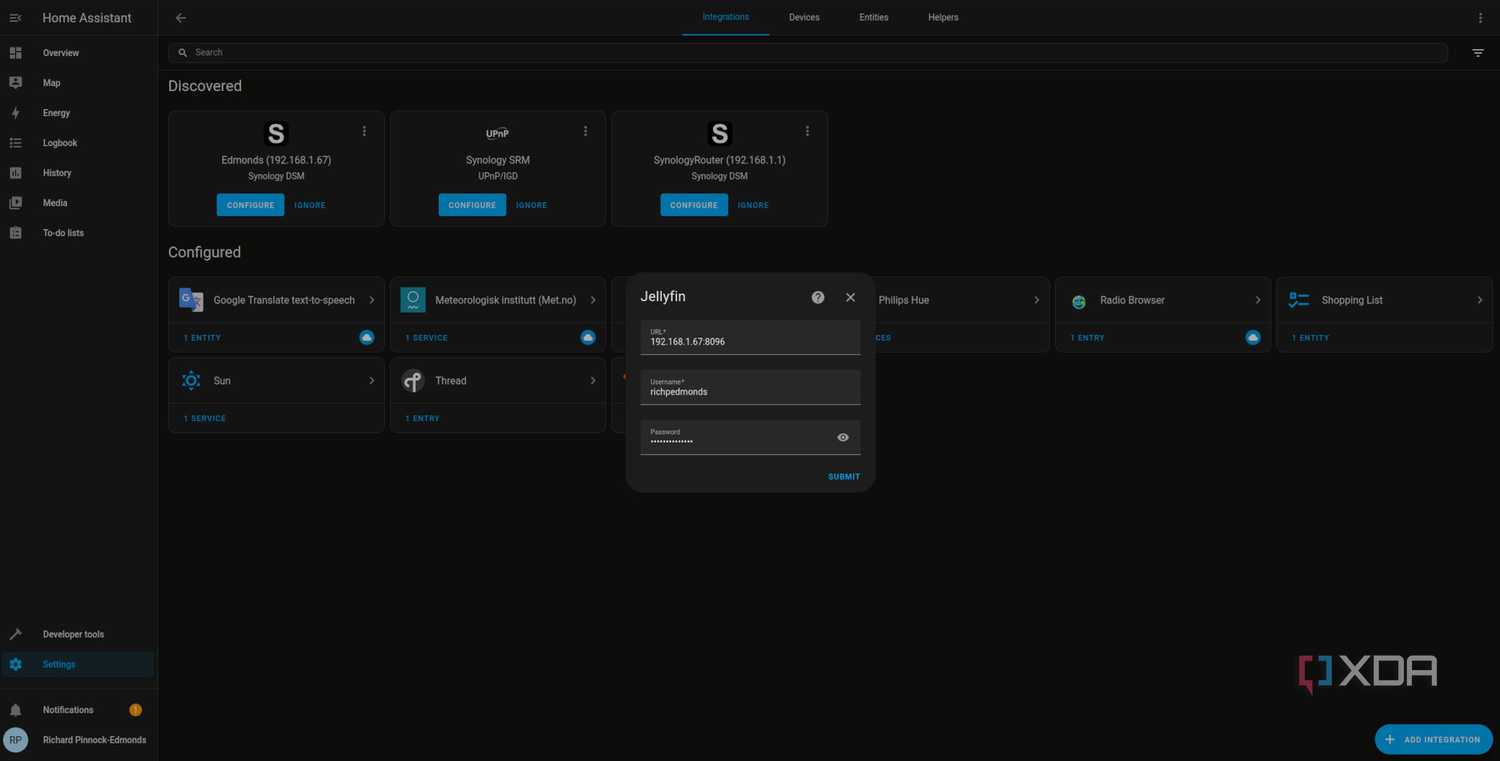
Task: Click the integrations search field
Action: tap(808, 52)
